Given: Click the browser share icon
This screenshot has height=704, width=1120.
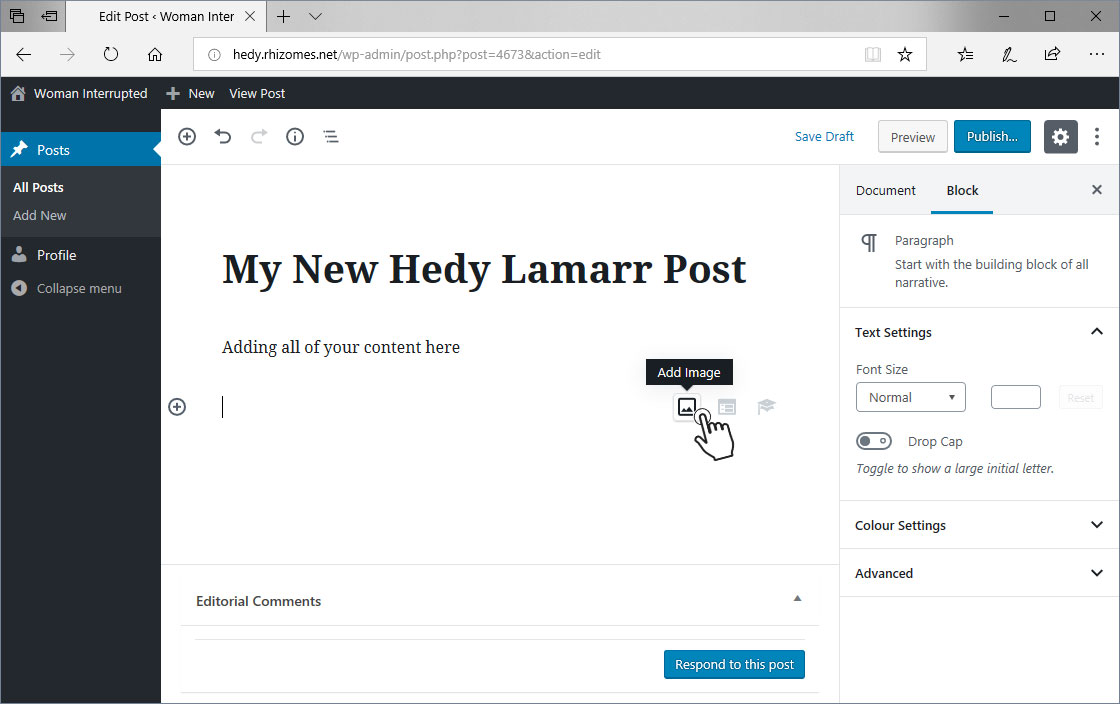Looking at the screenshot, I should coord(1052,54).
